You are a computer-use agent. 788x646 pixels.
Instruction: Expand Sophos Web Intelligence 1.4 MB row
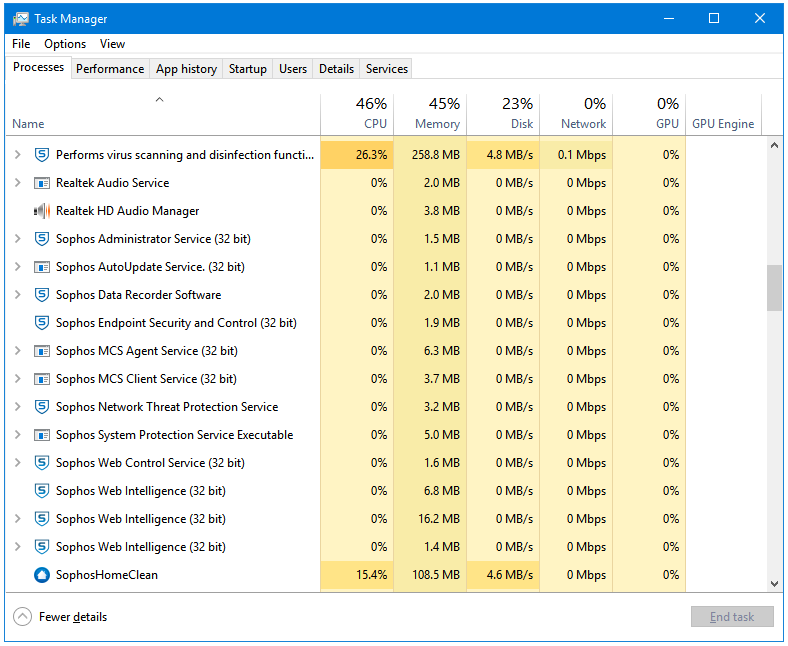18,546
